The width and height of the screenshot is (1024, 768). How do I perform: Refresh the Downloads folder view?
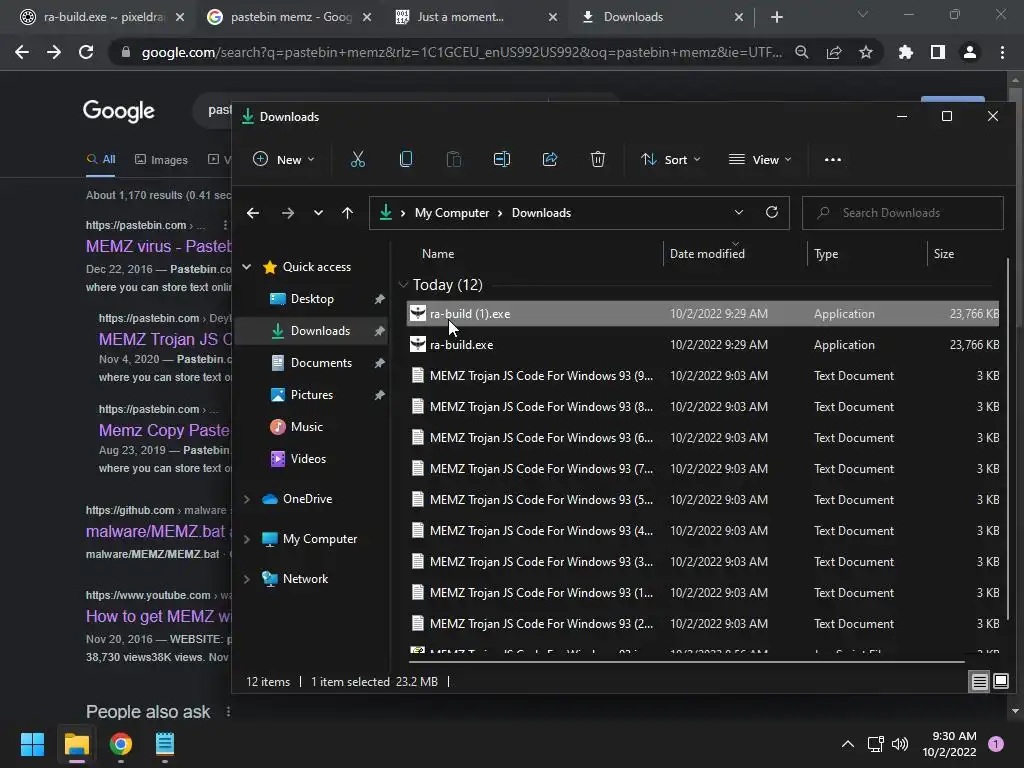click(772, 213)
